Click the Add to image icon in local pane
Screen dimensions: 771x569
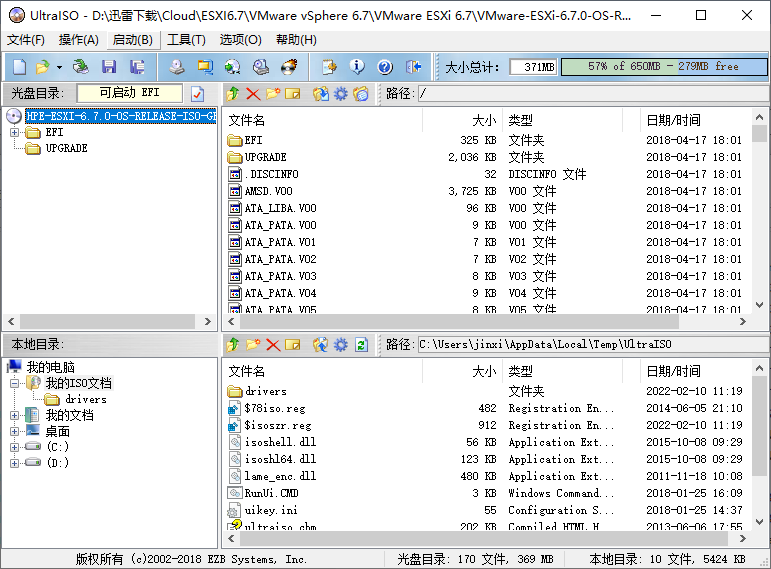click(x=321, y=345)
